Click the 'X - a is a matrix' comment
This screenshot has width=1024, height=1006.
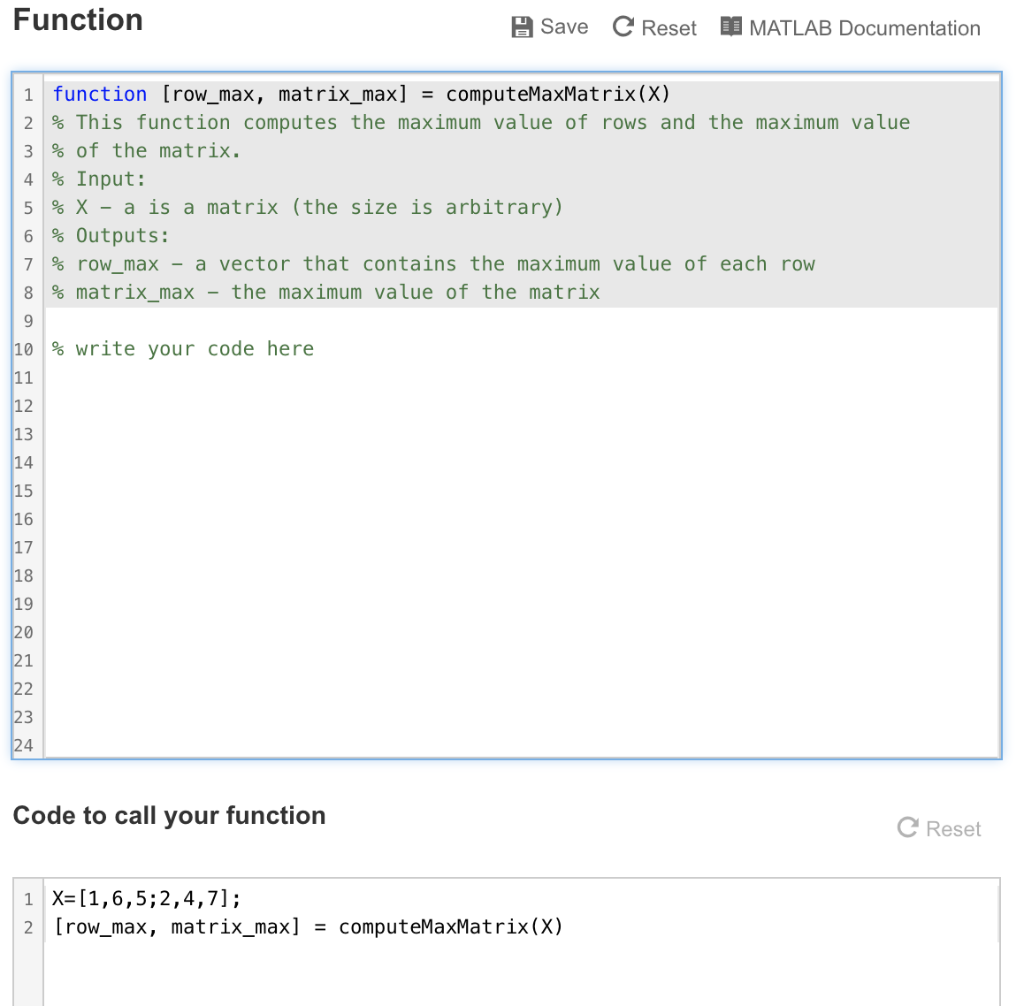[x=307, y=208]
